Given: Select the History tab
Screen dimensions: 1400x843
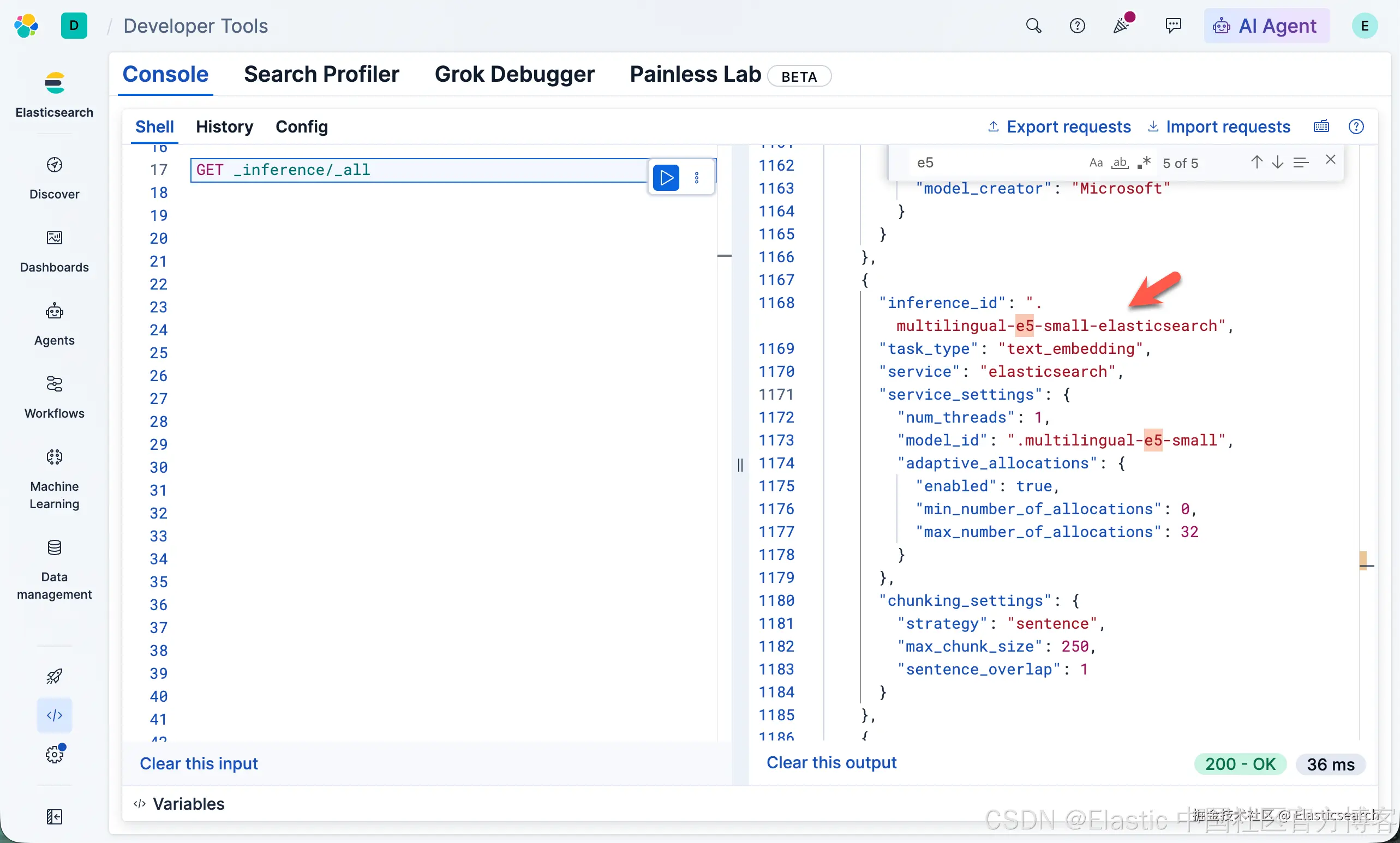Looking at the screenshot, I should coord(224,127).
